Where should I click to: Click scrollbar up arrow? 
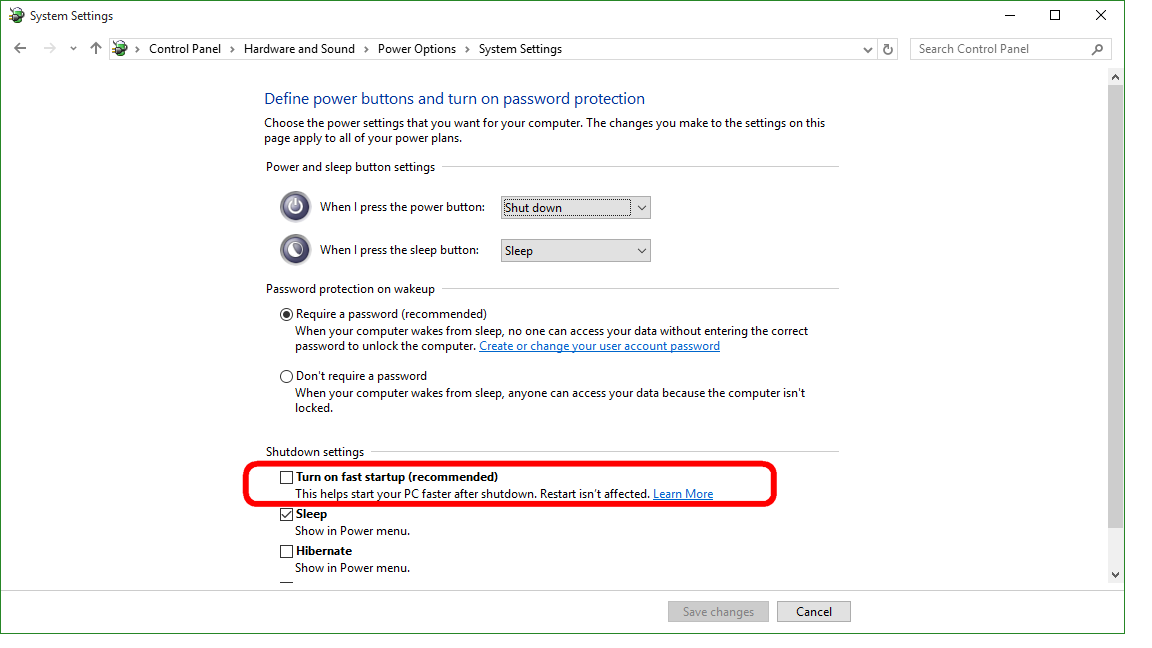pos(1115,76)
